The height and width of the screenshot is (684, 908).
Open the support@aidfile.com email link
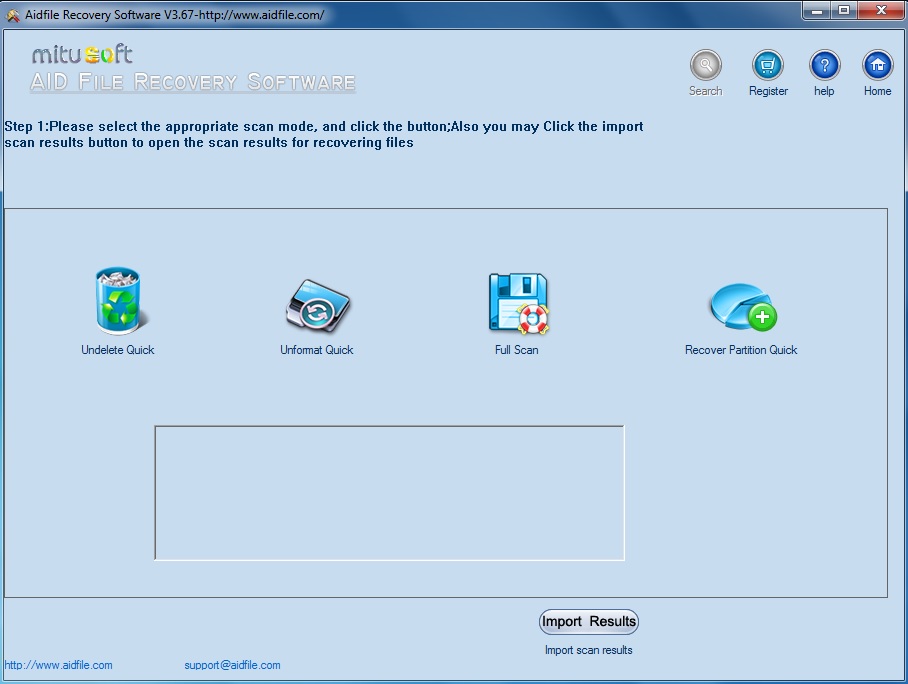pyautogui.click(x=232, y=665)
